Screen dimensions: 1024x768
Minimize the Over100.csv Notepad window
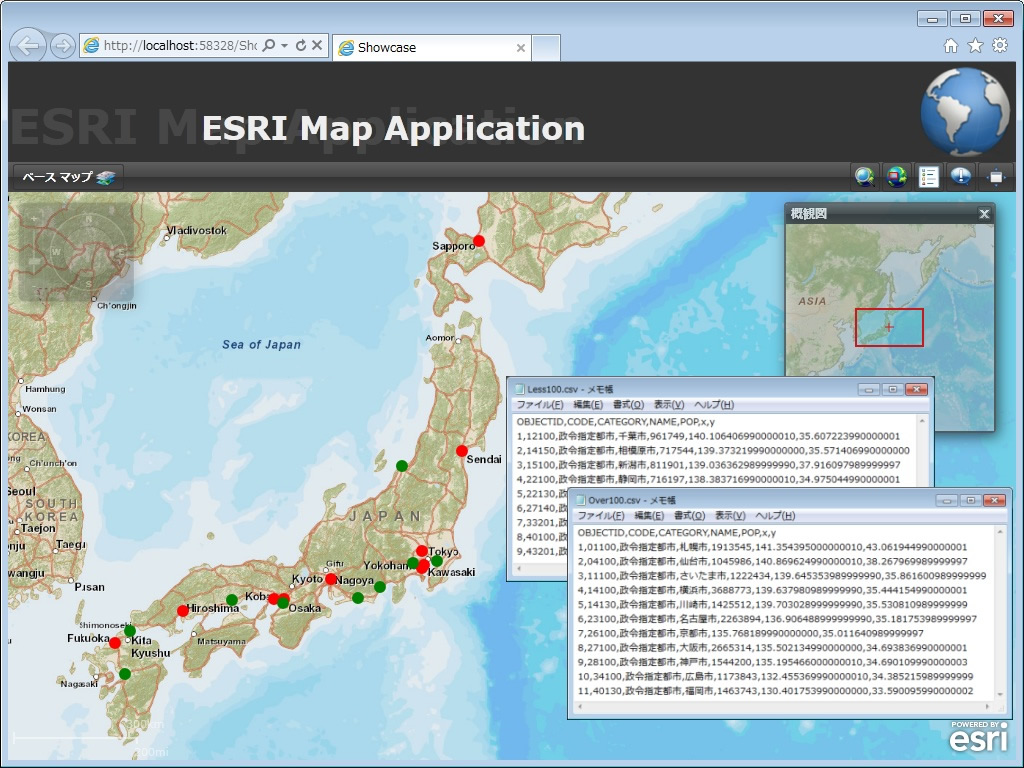click(946, 500)
